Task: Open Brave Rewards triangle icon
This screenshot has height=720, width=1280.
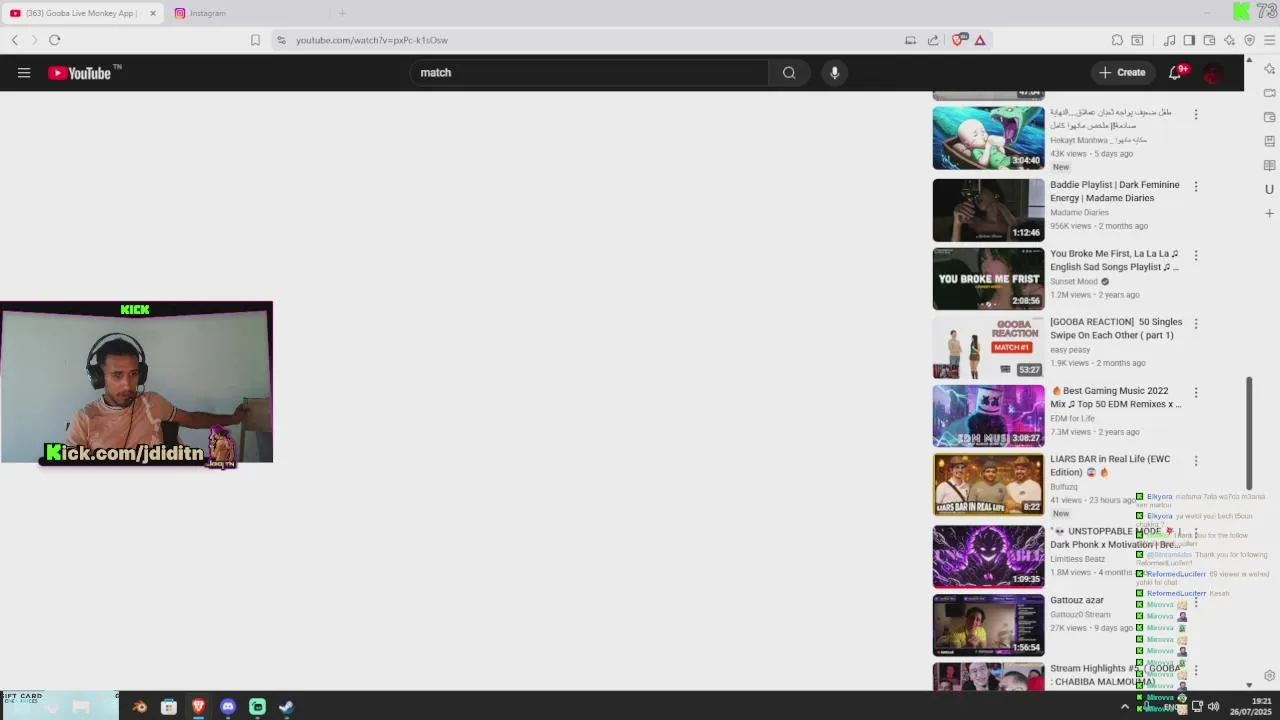Action: coord(980,40)
